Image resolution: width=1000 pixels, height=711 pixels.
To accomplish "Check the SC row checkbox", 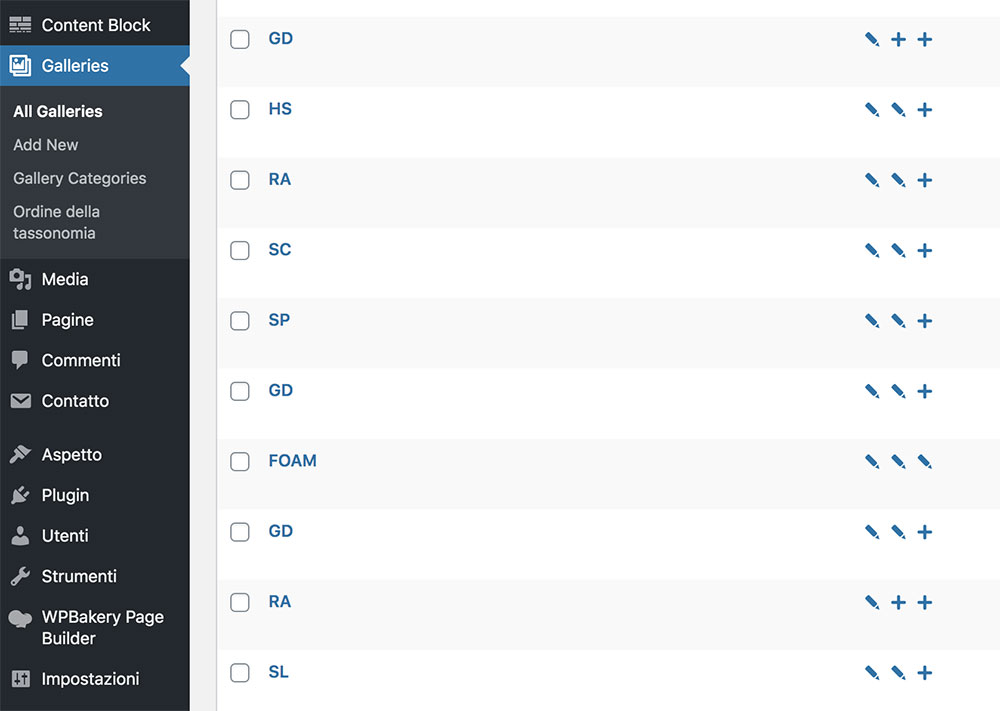I will [x=240, y=251].
